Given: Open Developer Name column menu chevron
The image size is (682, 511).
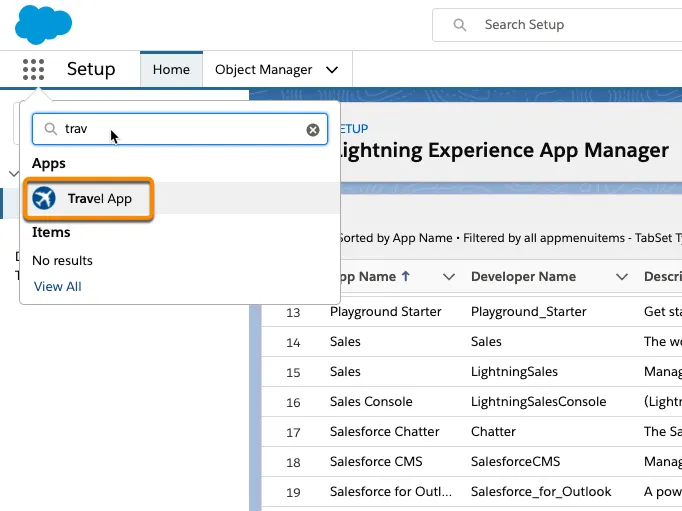Looking at the screenshot, I should [x=622, y=277].
